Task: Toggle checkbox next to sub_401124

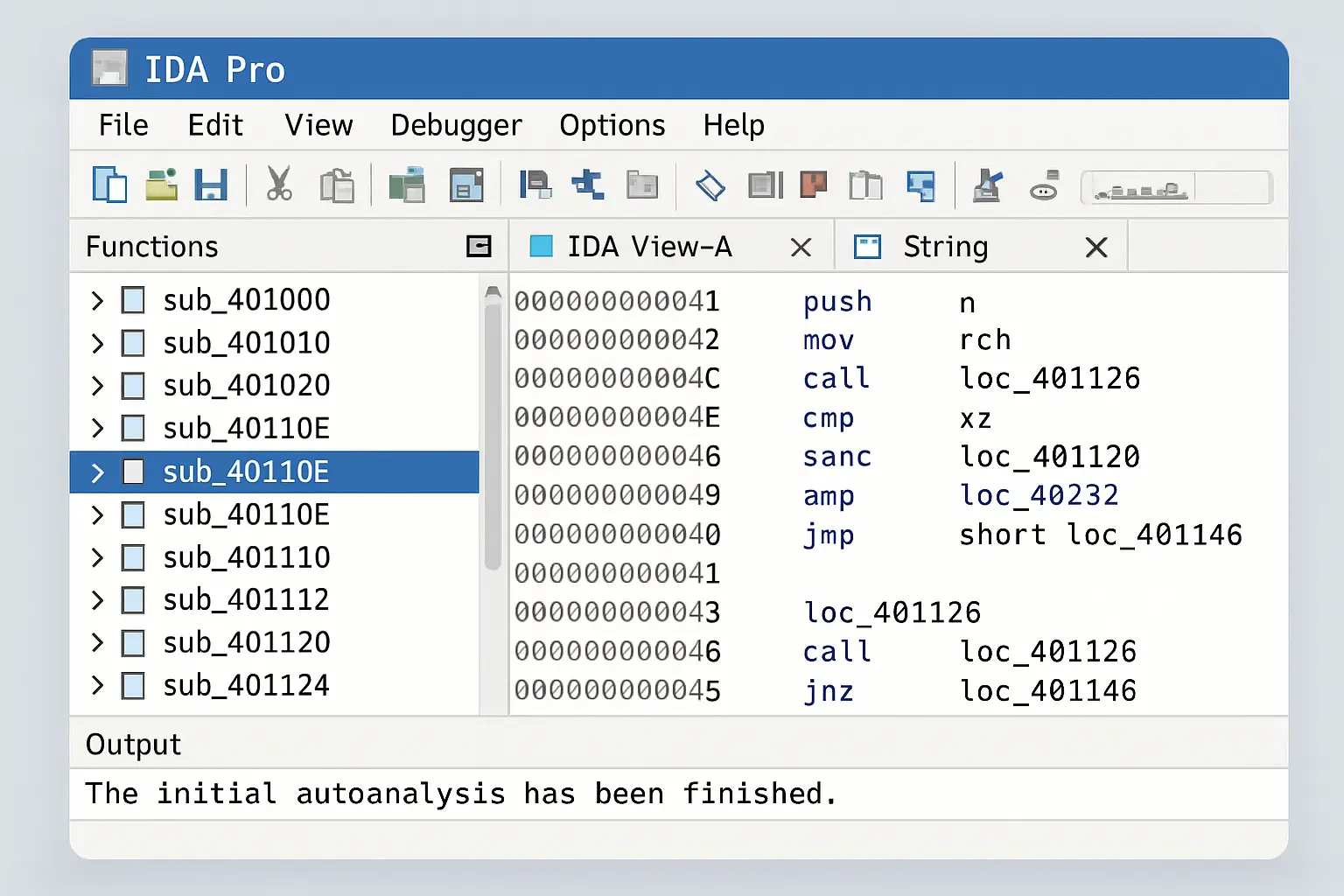Action: [133, 685]
